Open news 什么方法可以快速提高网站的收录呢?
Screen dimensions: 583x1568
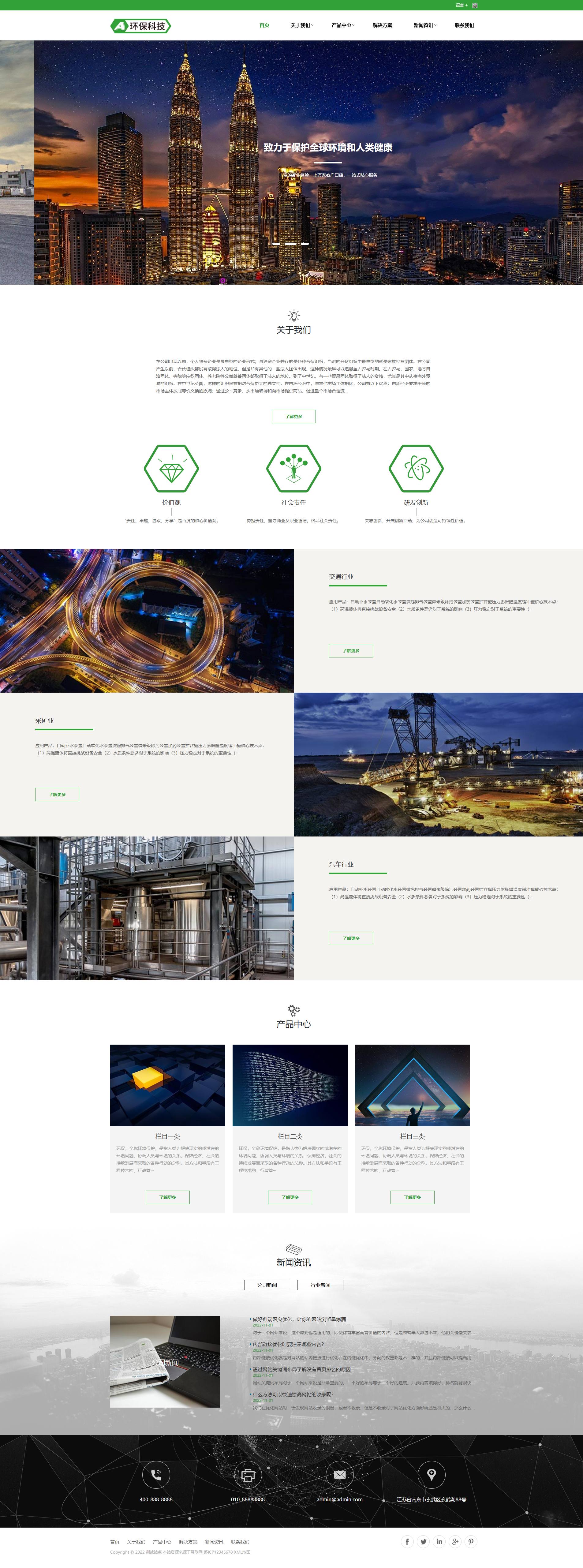[x=293, y=1394]
